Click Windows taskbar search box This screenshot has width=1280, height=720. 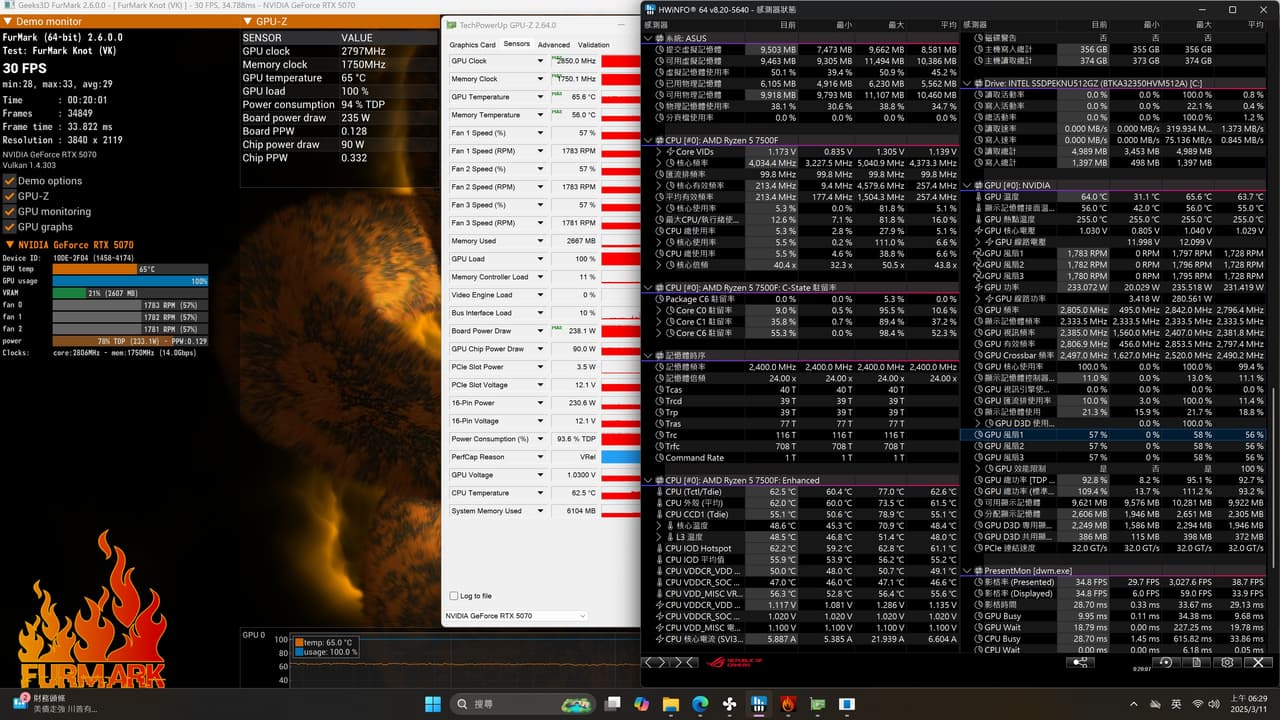[522, 704]
